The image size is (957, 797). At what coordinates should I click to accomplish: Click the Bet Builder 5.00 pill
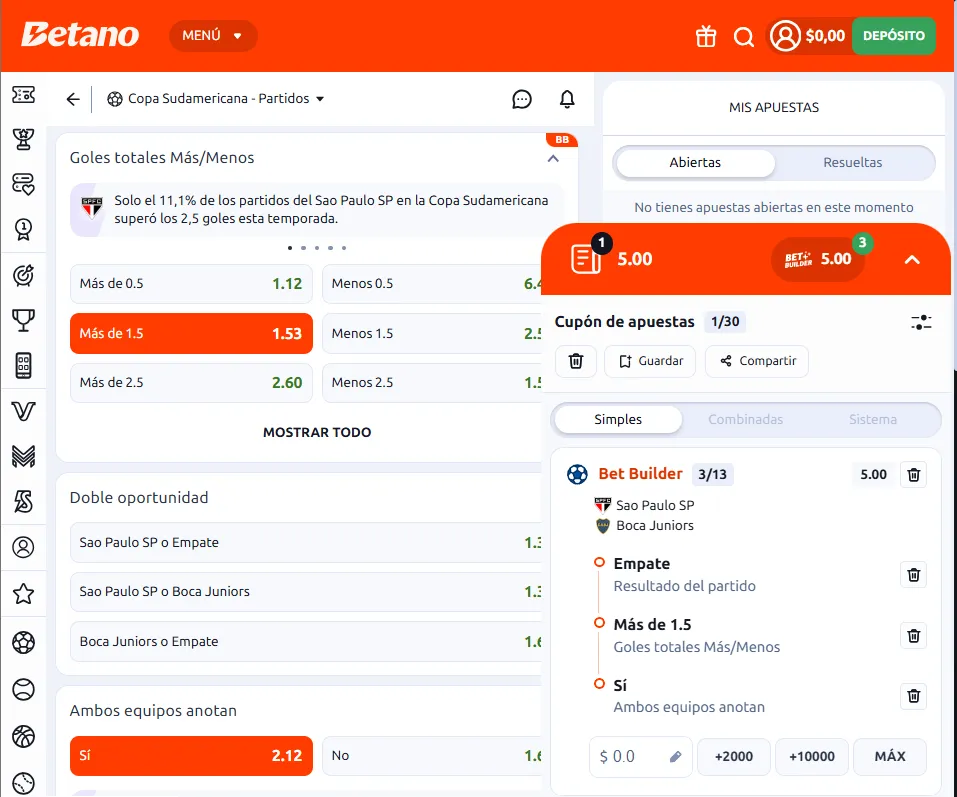(818, 259)
